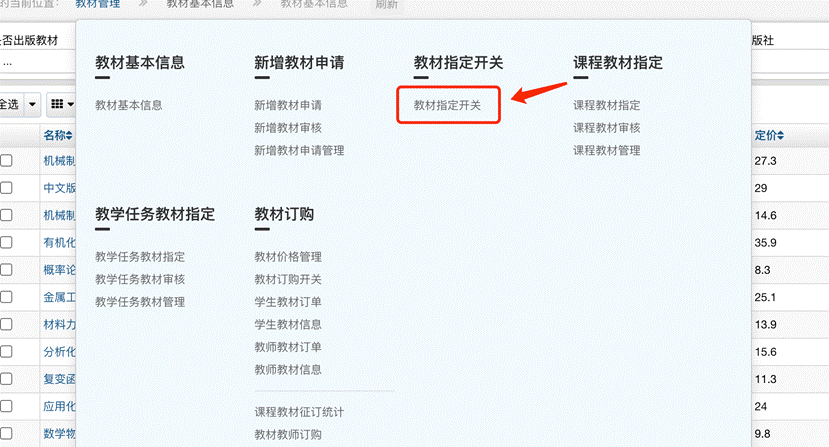Choose 课程教材审核 menu entry

point(606,128)
